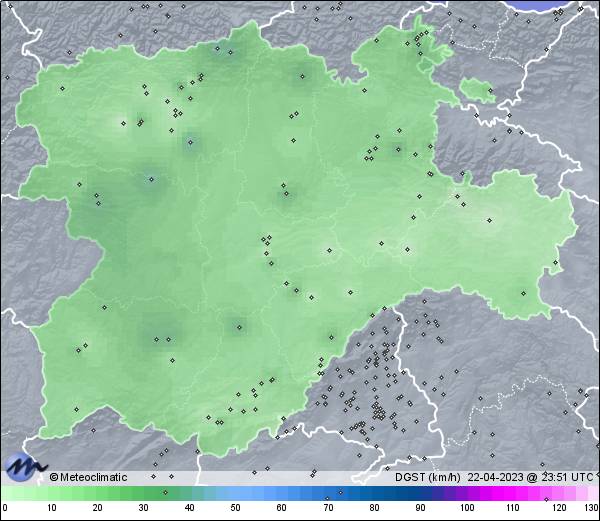Image resolution: width=600 pixels, height=521 pixels.
Task: Click the scale label 130
Action: tap(592, 508)
